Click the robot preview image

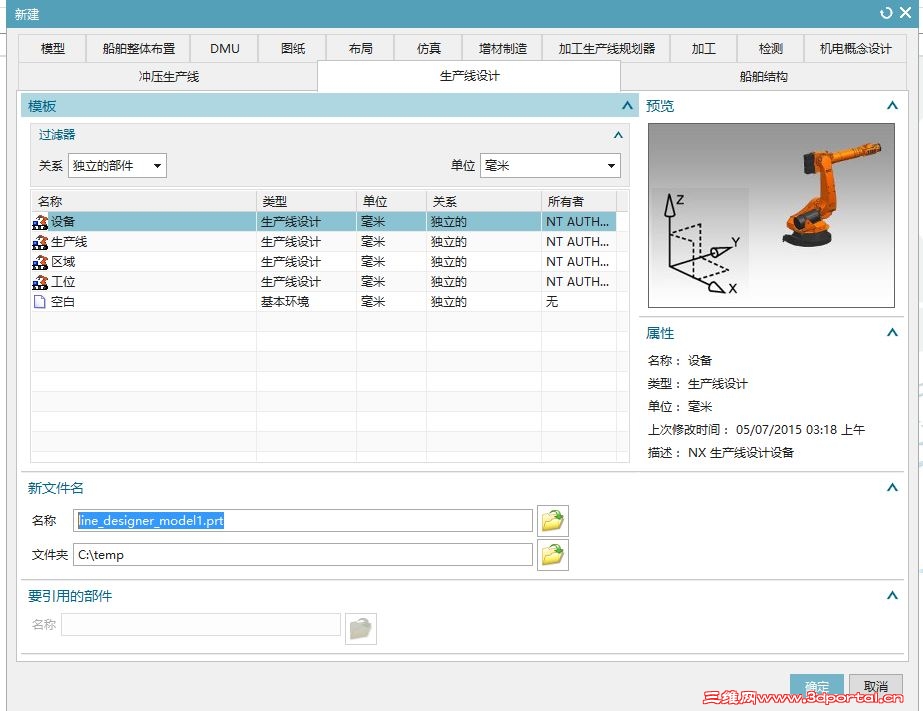click(x=771, y=215)
